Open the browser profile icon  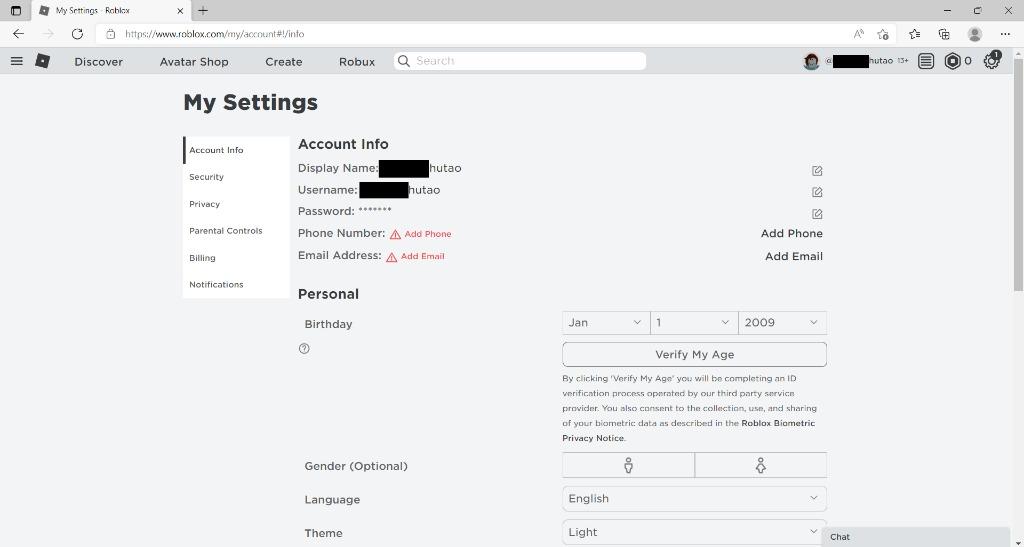tap(974, 34)
